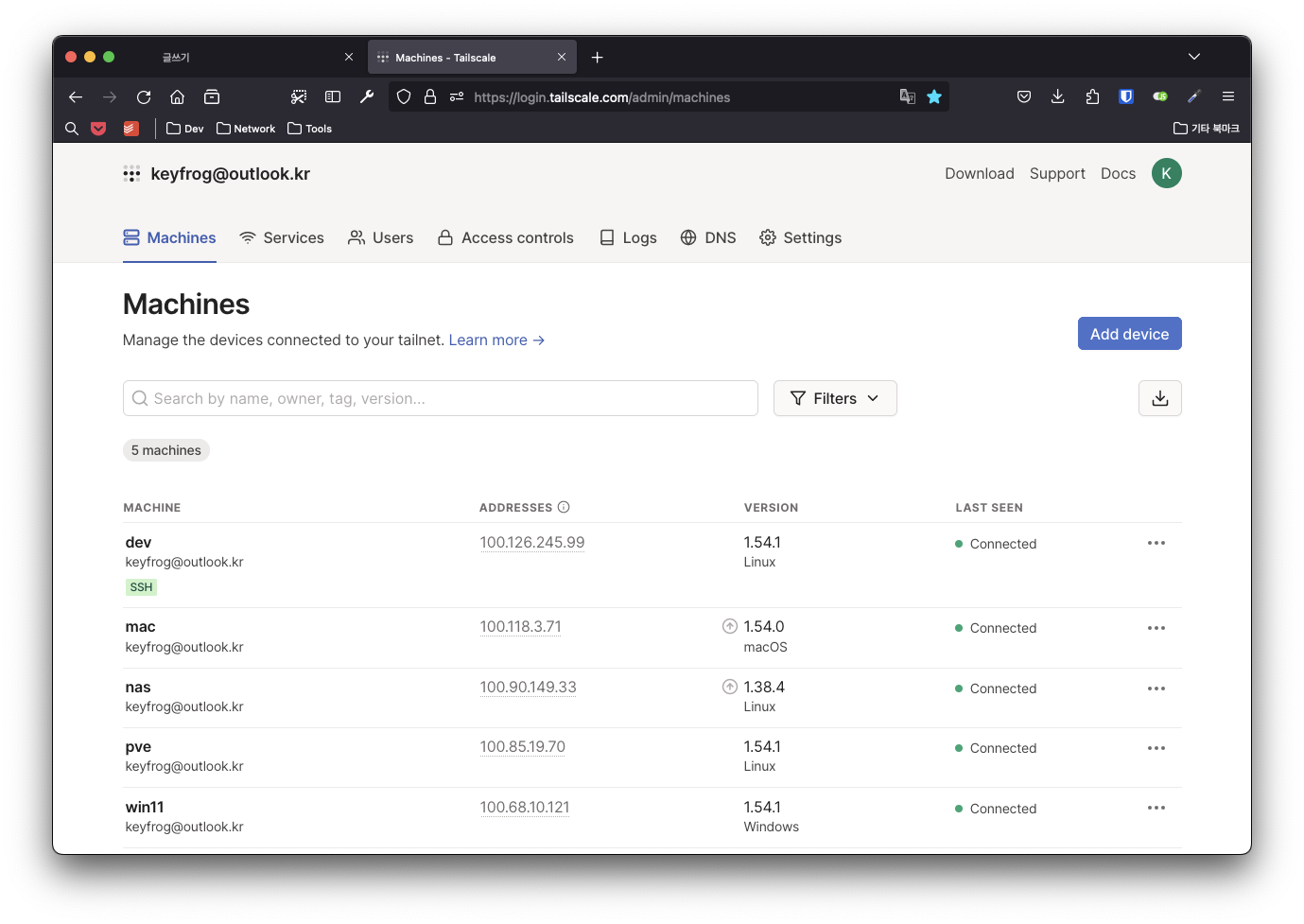Screen dimensions: 1304x924
Task: Click the addresses info circle icon
Action: (564, 507)
